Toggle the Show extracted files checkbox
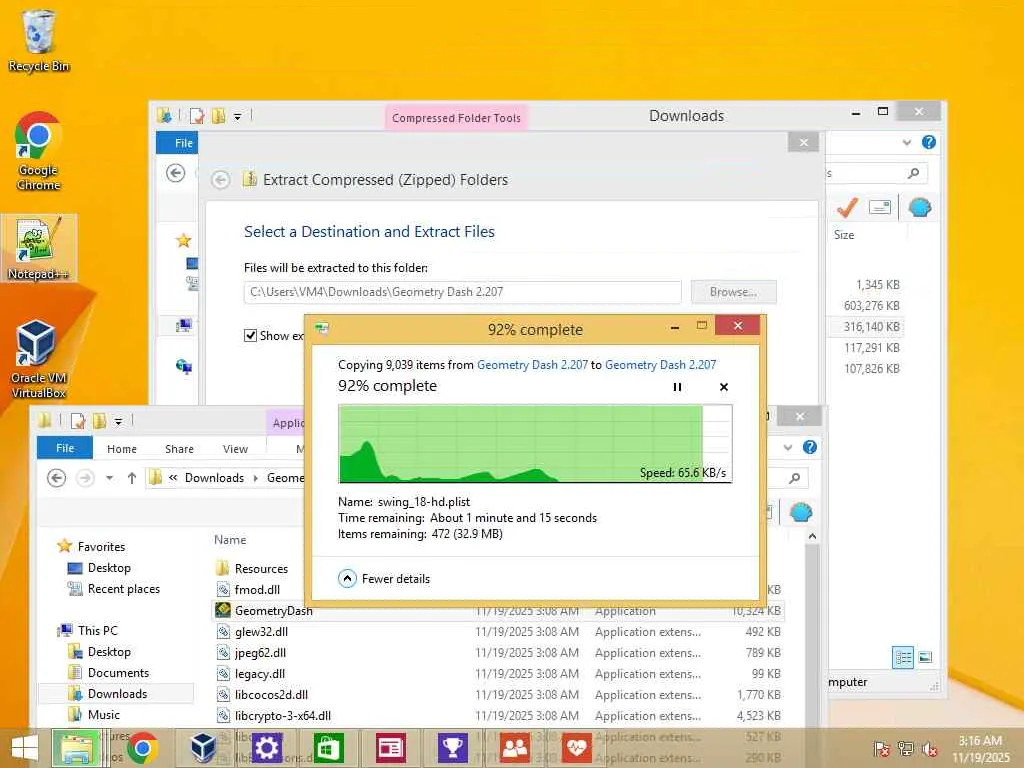The height and width of the screenshot is (768, 1024). tap(250, 335)
